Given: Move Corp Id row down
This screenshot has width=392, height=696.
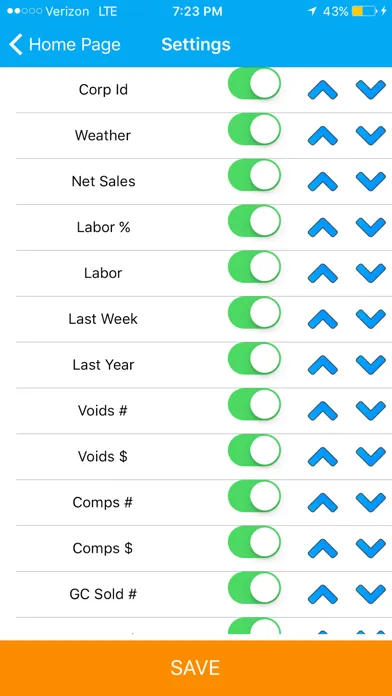Looking at the screenshot, I should coord(371,90).
